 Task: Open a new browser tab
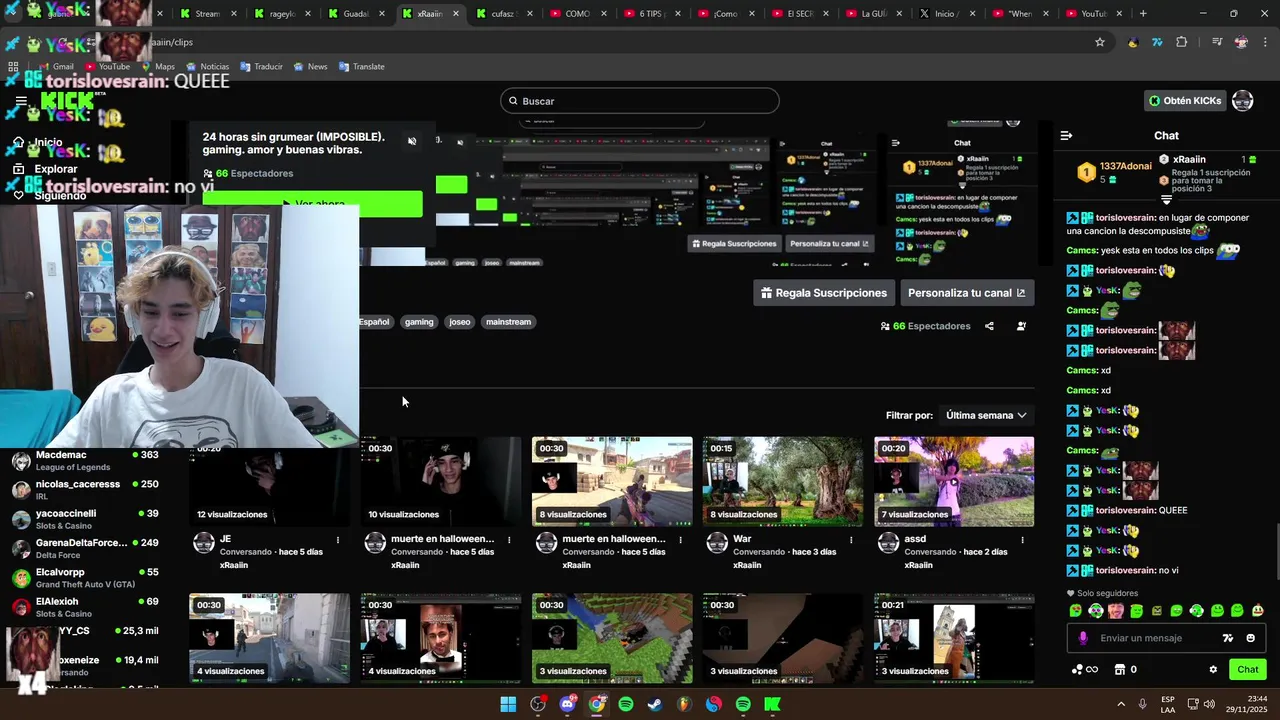(1143, 14)
